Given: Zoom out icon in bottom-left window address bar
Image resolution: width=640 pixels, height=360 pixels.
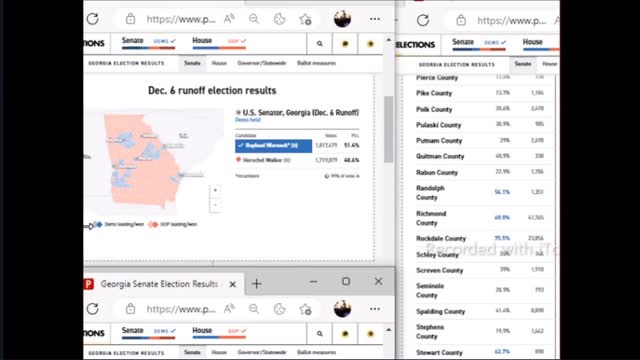Looking at the screenshot, I should (254, 309).
